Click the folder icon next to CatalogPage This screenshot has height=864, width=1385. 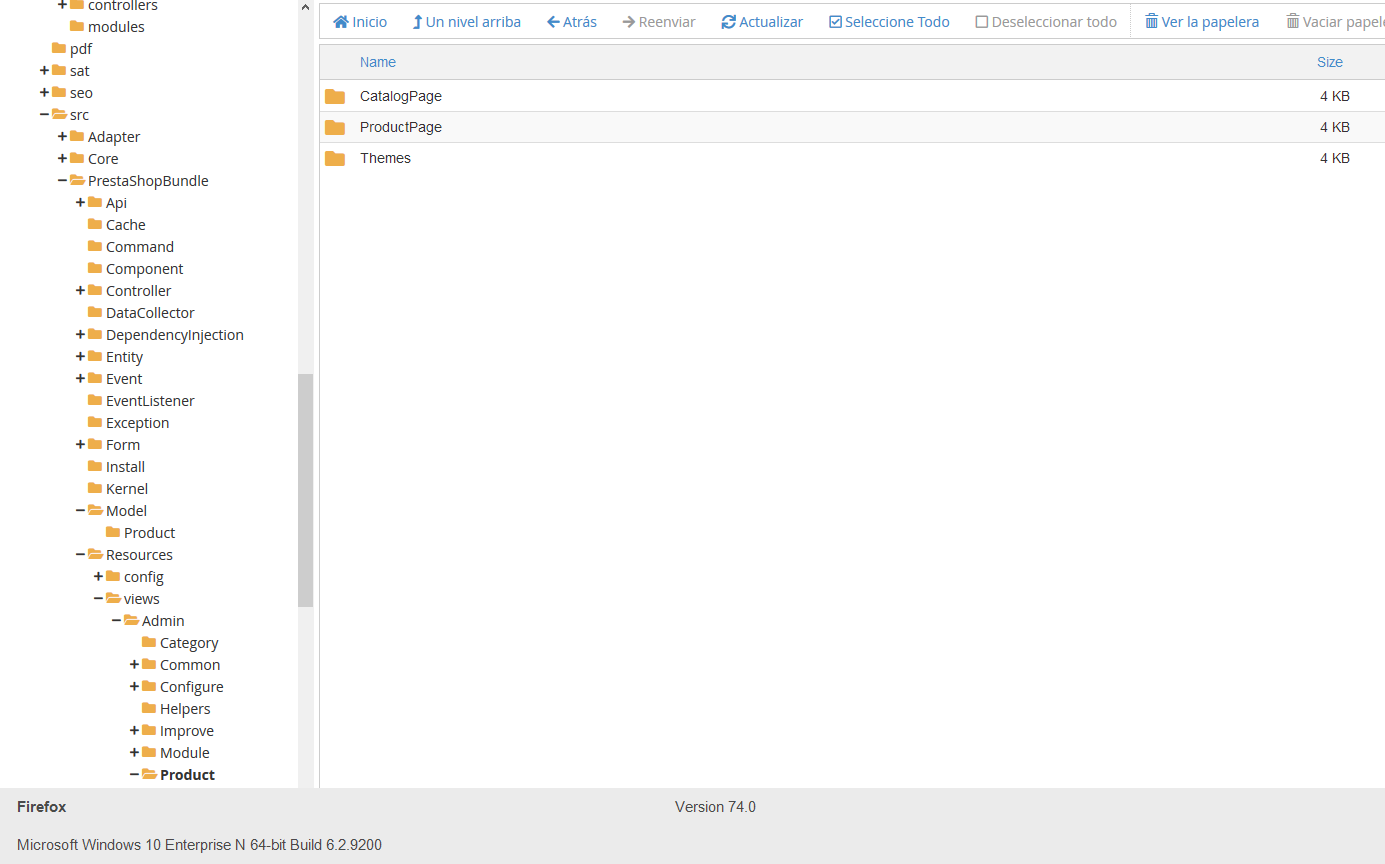tap(335, 97)
